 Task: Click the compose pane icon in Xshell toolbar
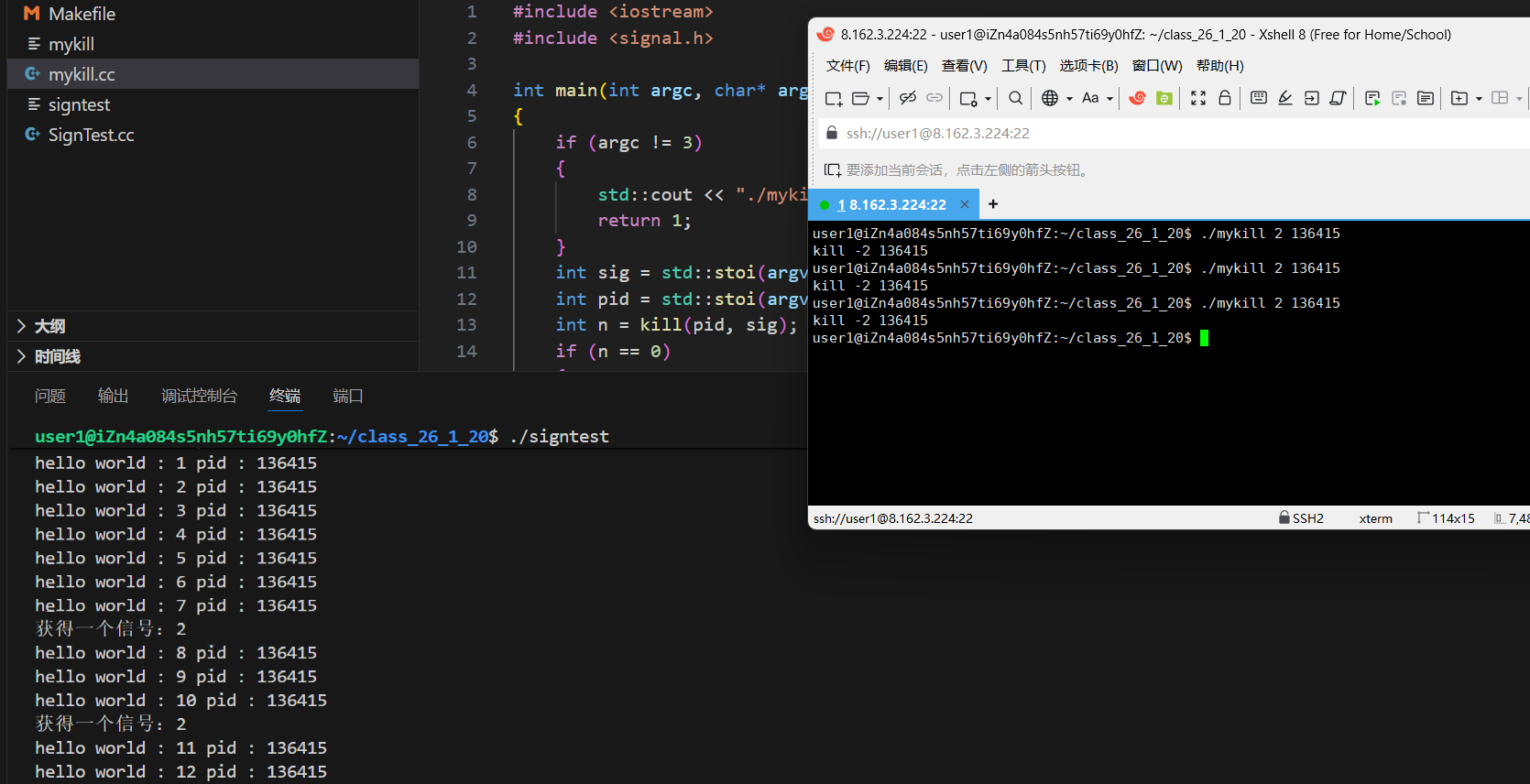coord(1426,98)
